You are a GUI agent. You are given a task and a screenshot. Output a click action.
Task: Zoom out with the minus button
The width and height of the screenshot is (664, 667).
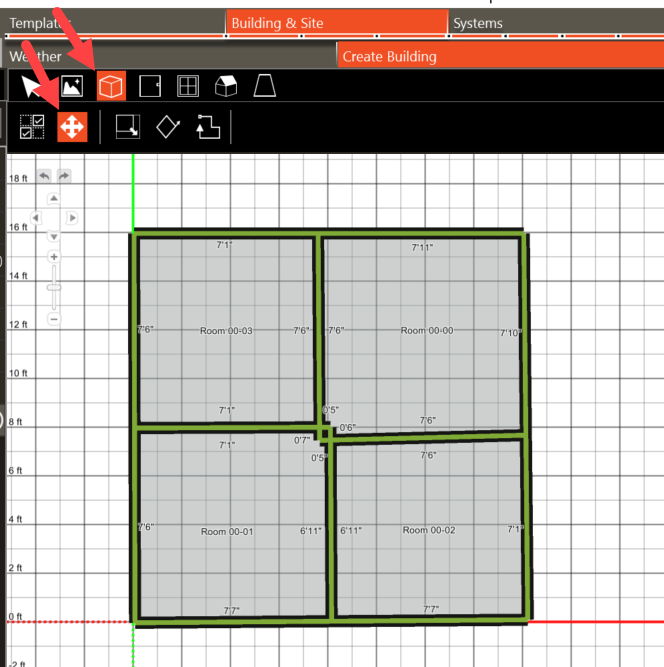pyautogui.click(x=54, y=319)
